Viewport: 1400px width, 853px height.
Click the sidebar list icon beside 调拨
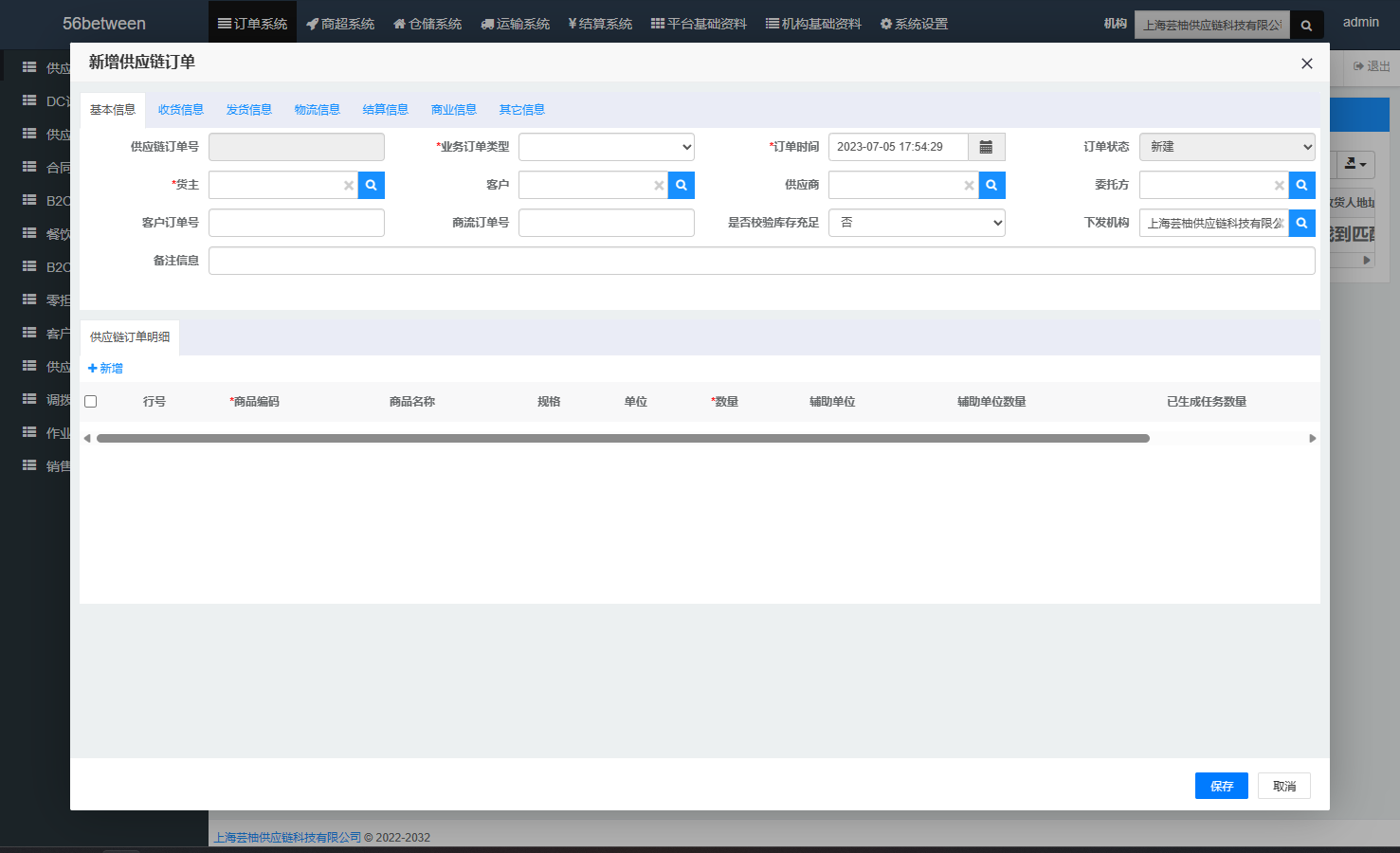29,399
